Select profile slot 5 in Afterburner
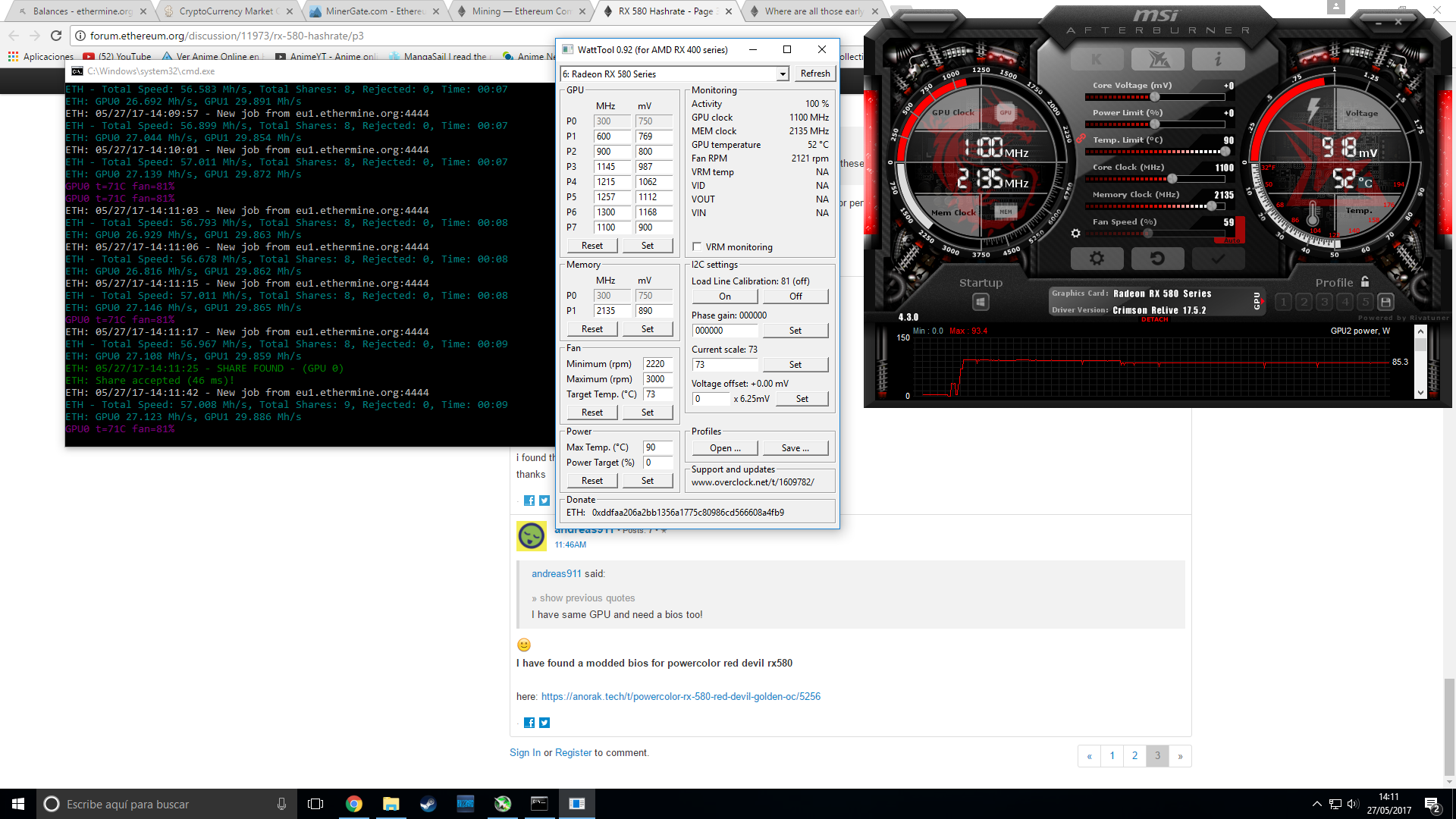This screenshot has height=819, width=1456. pyautogui.click(x=1365, y=302)
